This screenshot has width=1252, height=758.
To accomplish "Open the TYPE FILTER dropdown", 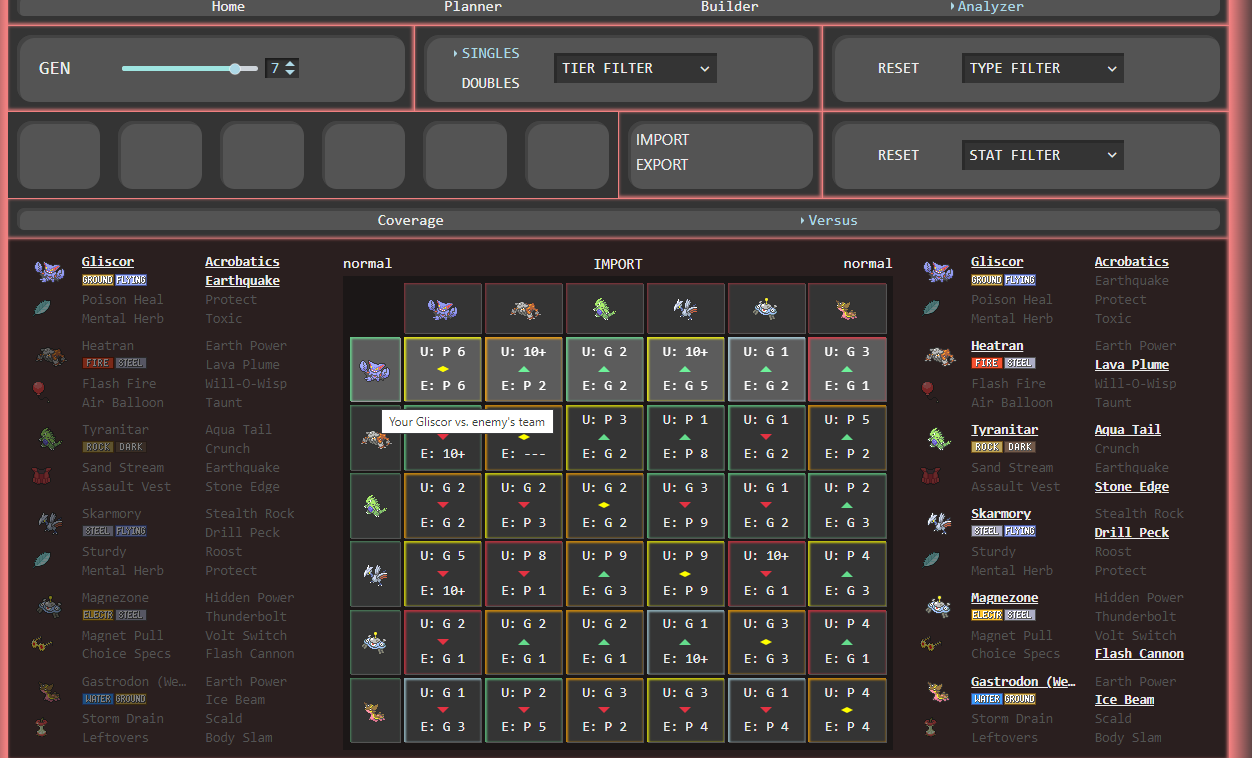I will tap(1042, 68).
